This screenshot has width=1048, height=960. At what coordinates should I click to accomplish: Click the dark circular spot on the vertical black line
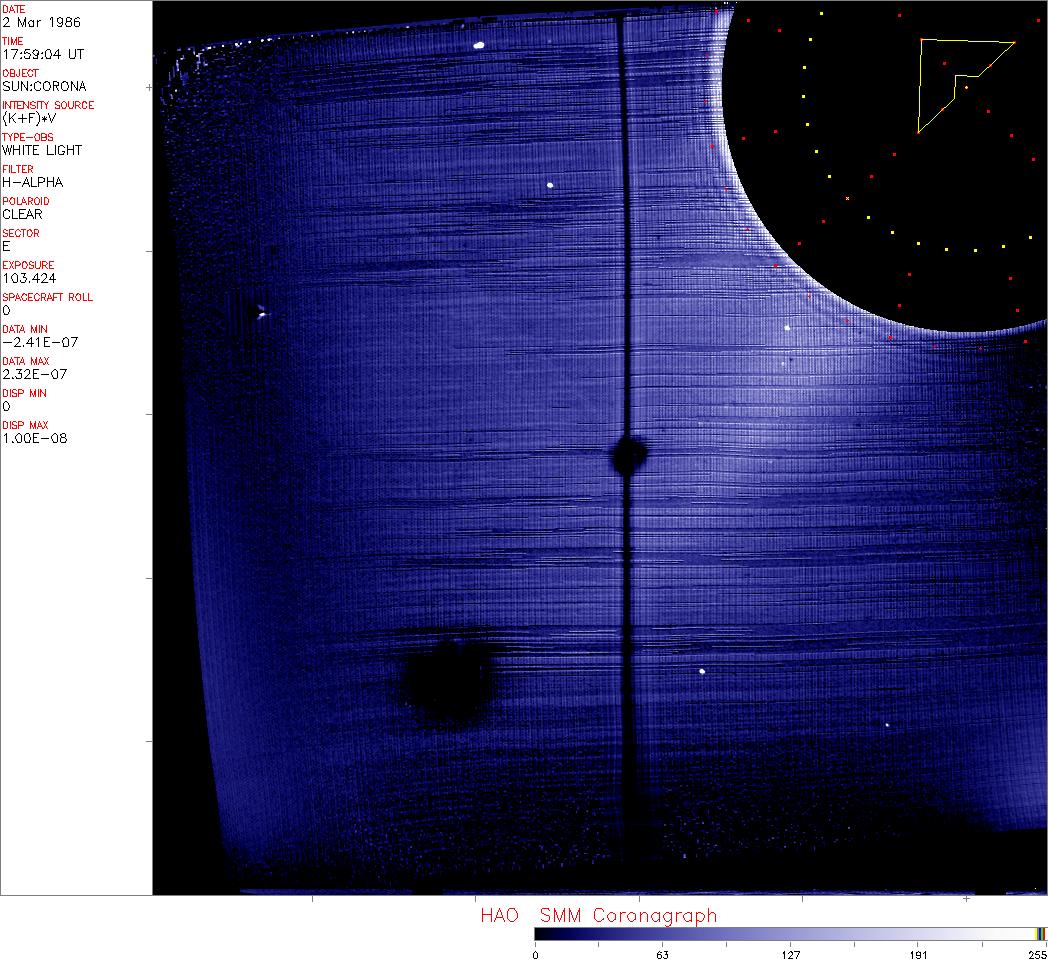[629, 454]
